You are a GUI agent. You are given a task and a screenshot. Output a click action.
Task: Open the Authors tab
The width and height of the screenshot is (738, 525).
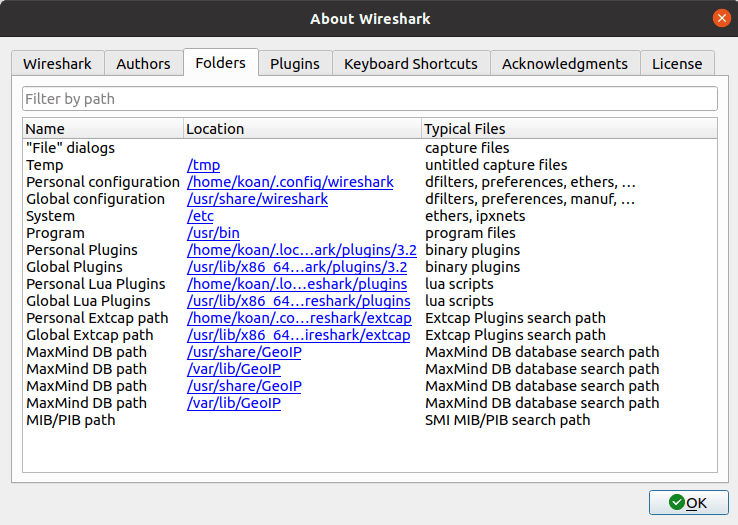[143, 63]
